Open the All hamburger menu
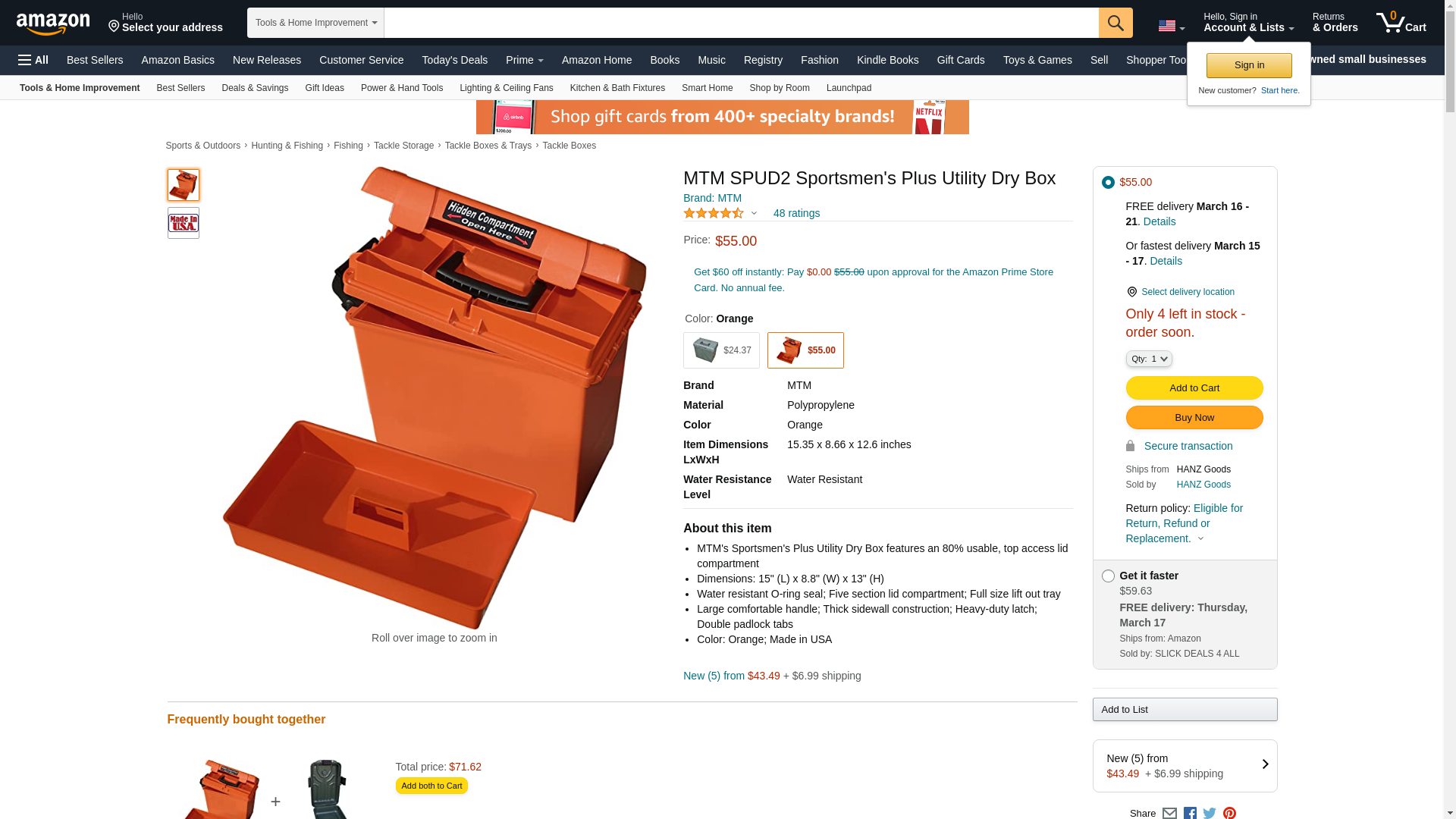1456x819 pixels. point(33,60)
